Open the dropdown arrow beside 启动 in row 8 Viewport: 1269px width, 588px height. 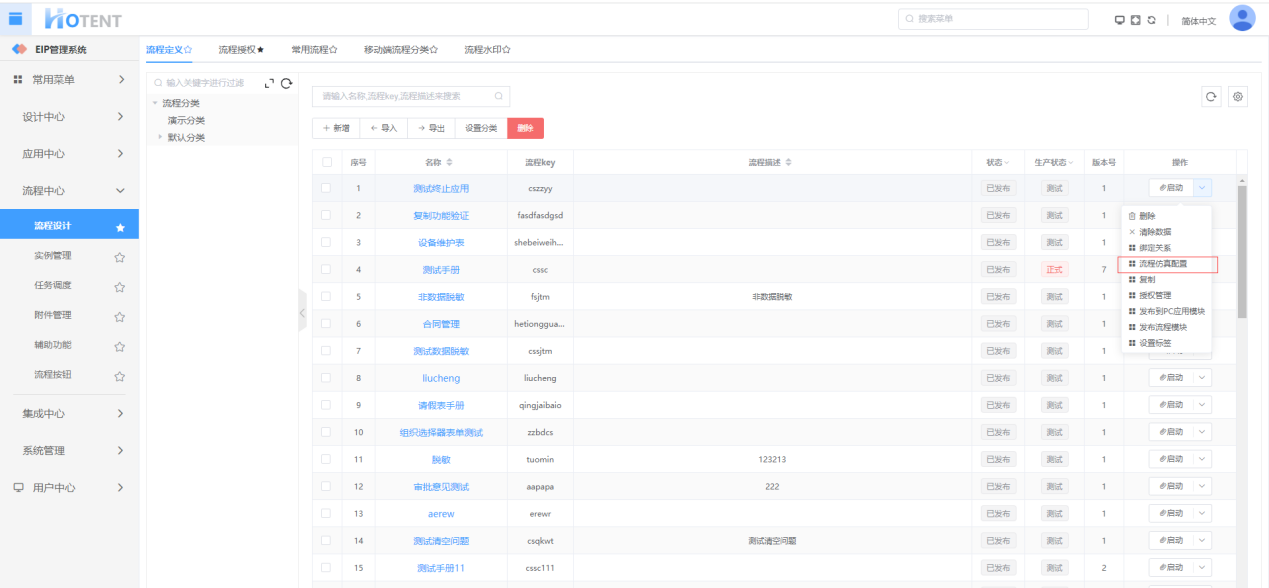pyautogui.click(x=1202, y=378)
